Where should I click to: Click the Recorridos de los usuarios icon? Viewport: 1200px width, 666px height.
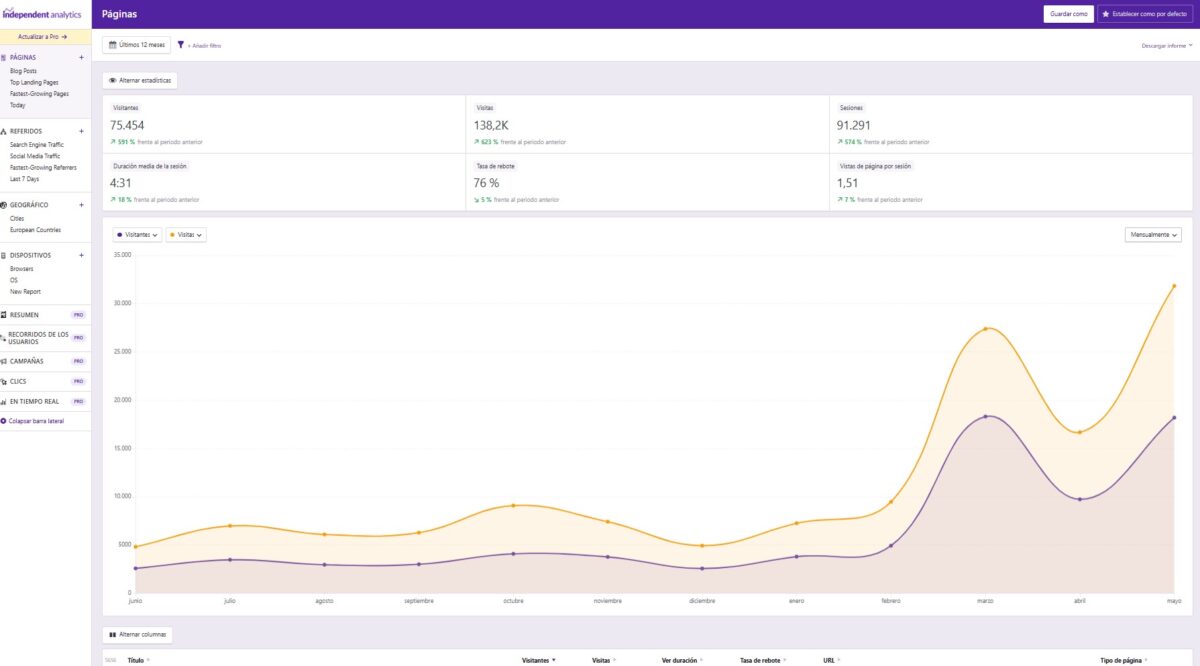(x=4, y=338)
